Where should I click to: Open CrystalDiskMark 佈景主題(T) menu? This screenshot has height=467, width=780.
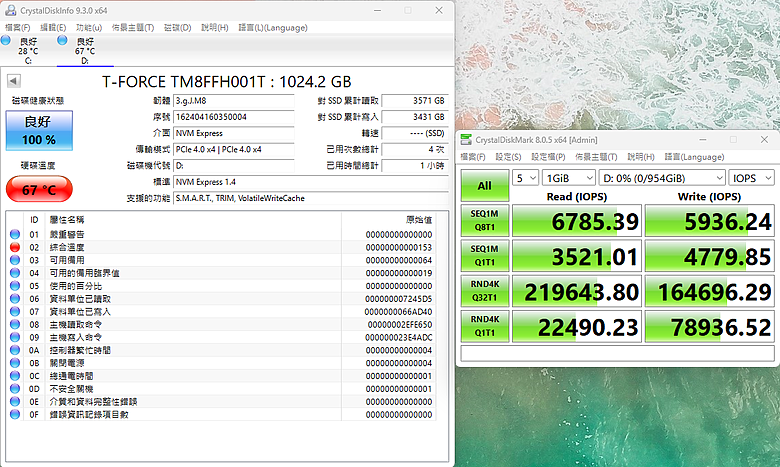point(596,157)
